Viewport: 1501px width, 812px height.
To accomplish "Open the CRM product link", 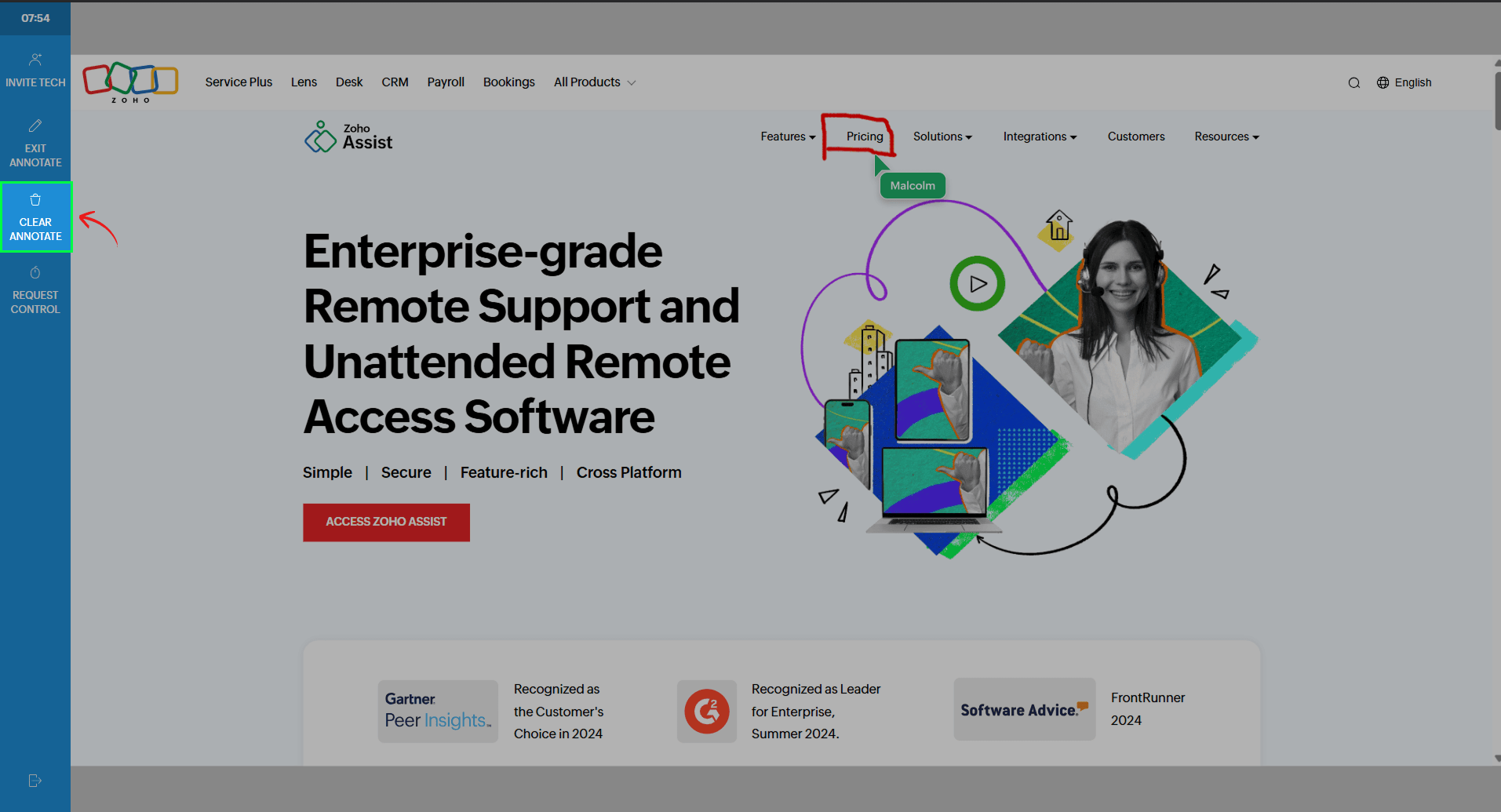I will pos(395,82).
